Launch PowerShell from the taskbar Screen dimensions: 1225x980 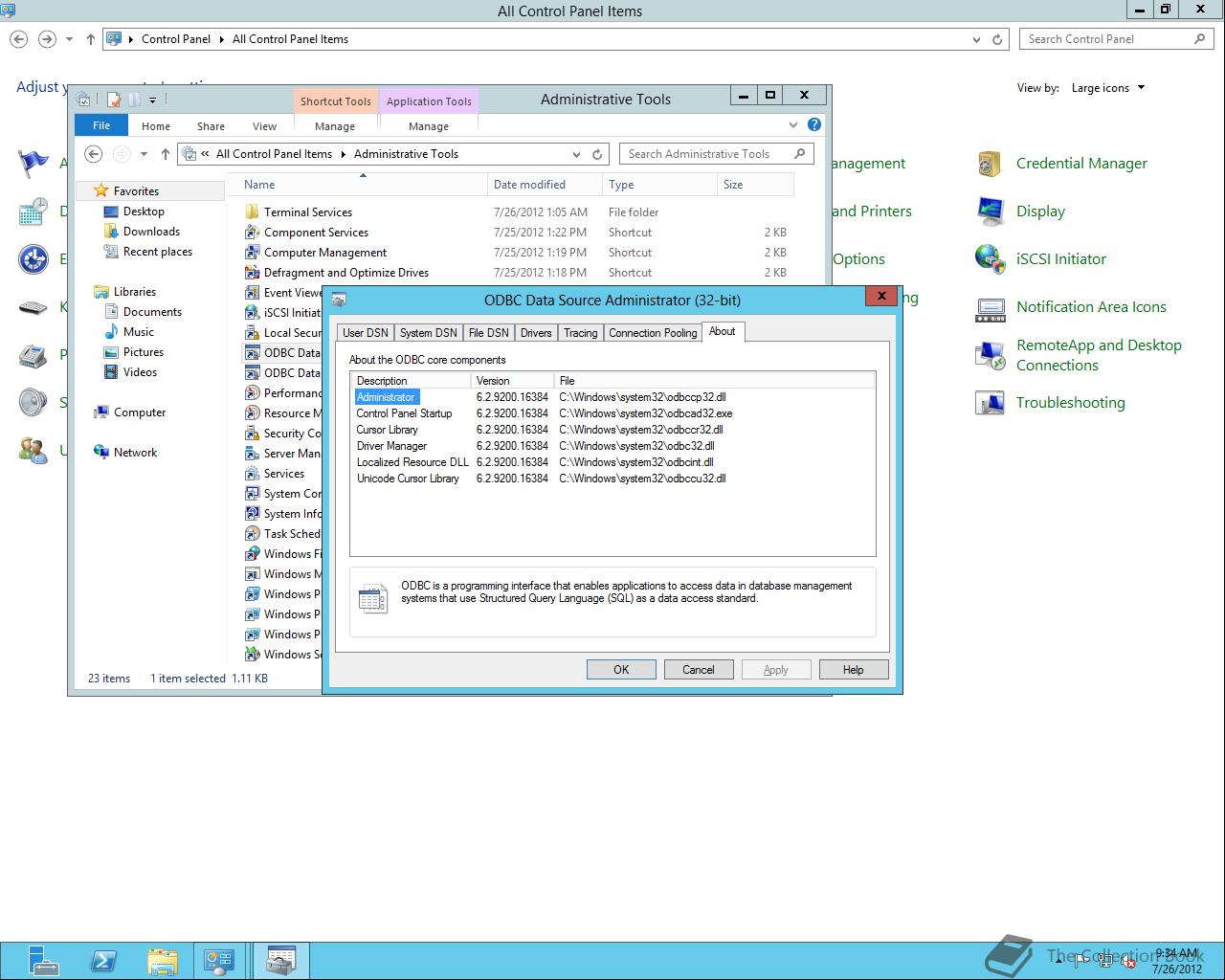point(103,961)
